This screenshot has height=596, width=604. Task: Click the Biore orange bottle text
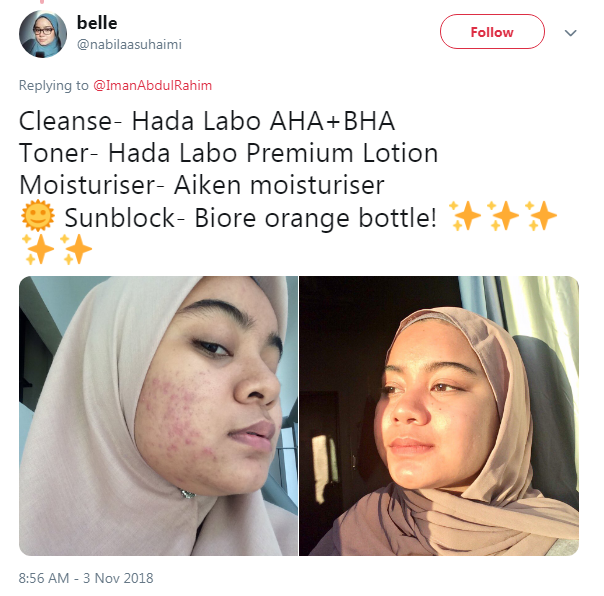[315, 218]
